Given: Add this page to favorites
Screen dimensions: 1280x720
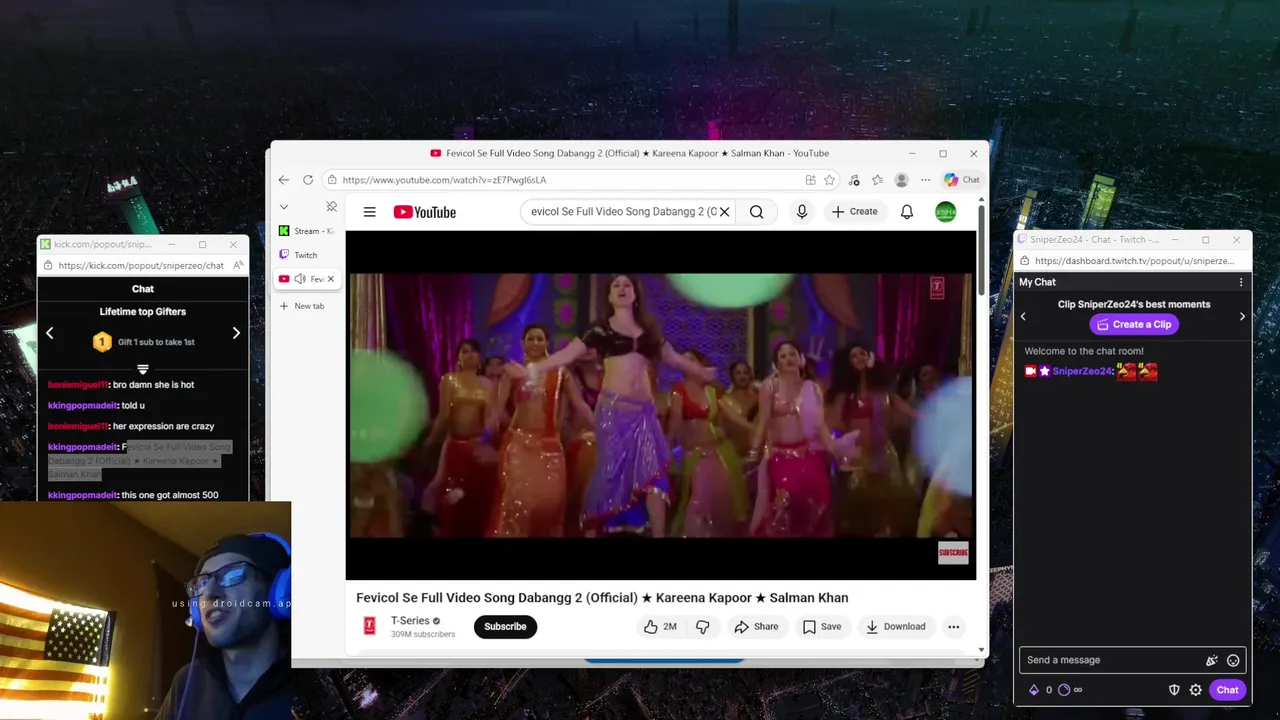Looking at the screenshot, I should (829, 180).
